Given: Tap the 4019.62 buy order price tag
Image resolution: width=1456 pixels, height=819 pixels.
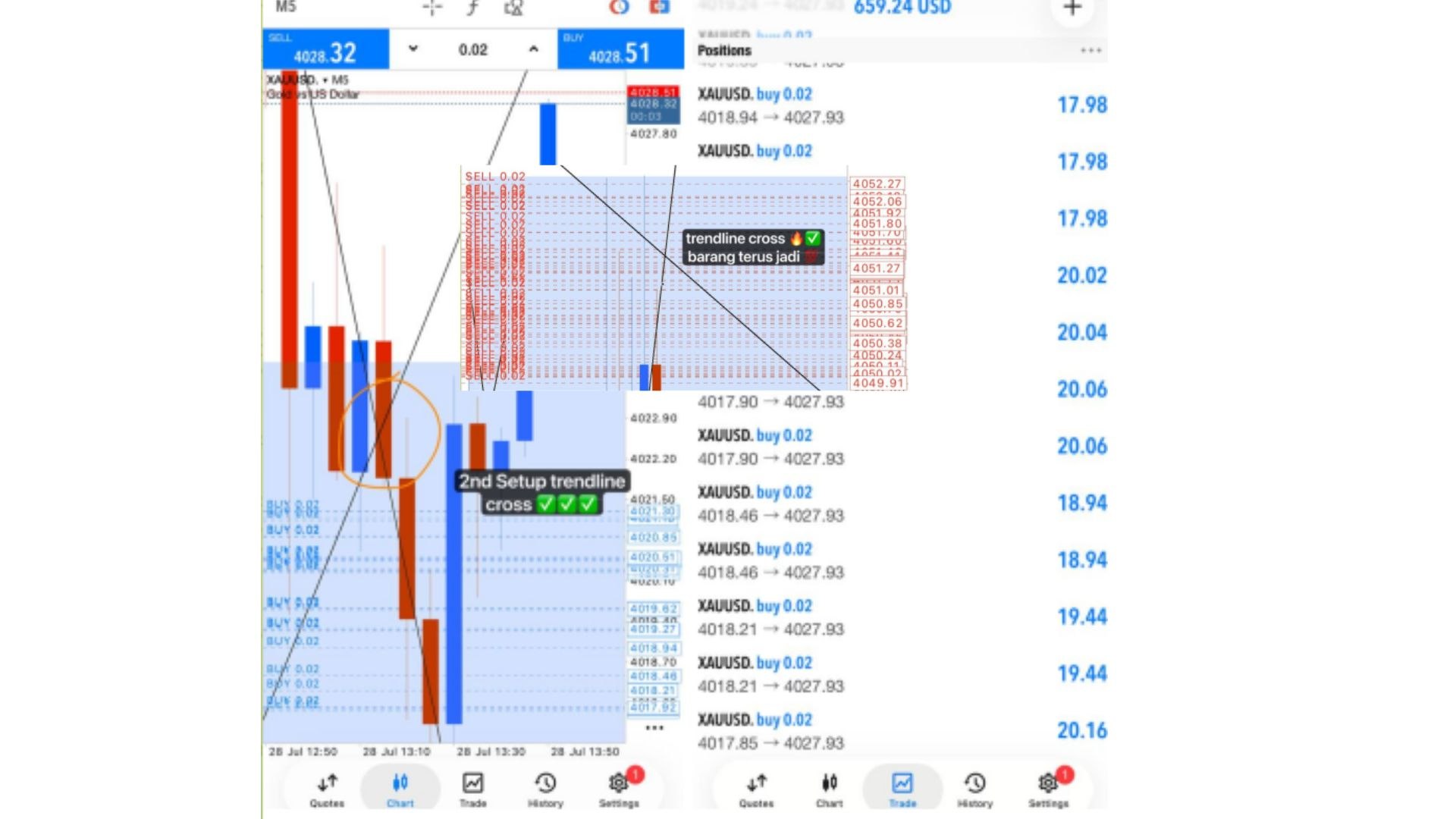Looking at the screenshot, I should (654, 608).
